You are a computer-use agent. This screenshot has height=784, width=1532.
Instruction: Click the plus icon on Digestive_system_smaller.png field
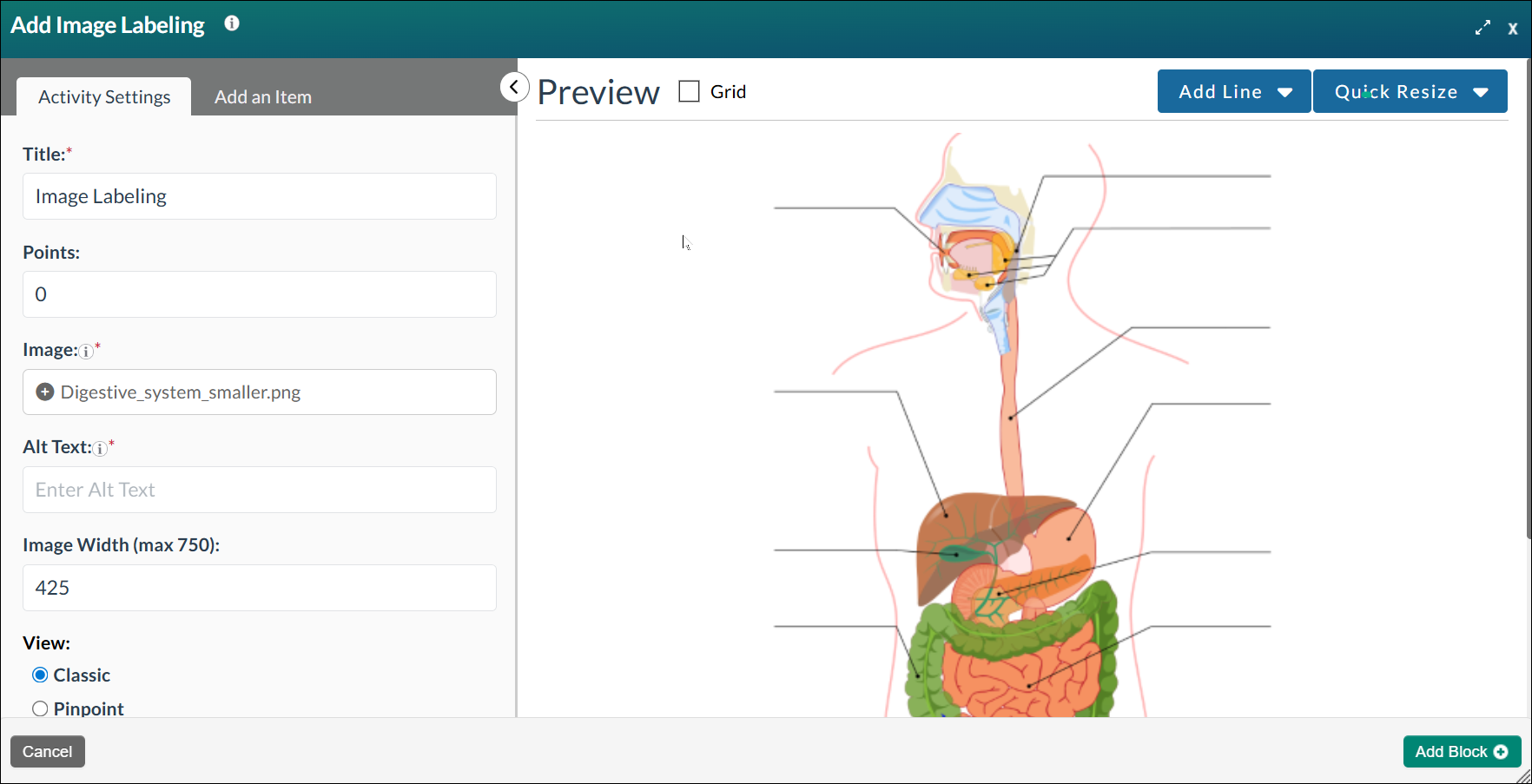pos(43,392)
